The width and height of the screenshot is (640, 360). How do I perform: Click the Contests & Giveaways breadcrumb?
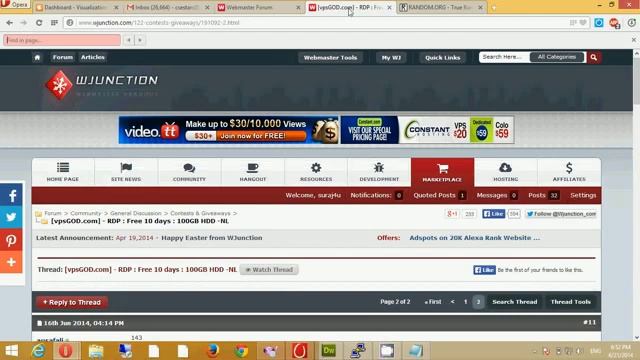click(x=200, y=213)
